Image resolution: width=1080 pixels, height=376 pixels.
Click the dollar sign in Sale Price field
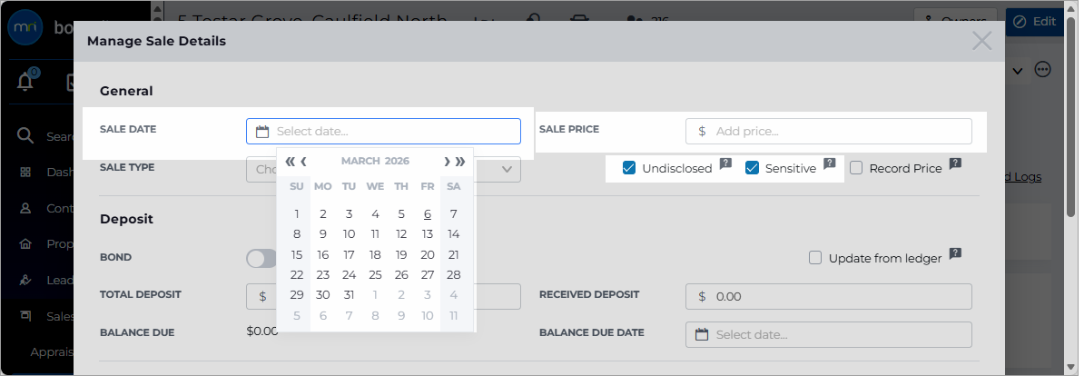(702, 131)
